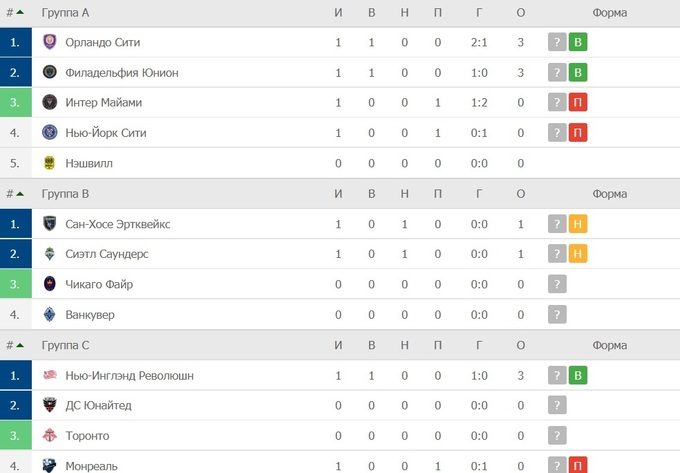The image size is (680, 473).
Task: Click the Nashville yellow team badge
Action: (x=49, y=163)
